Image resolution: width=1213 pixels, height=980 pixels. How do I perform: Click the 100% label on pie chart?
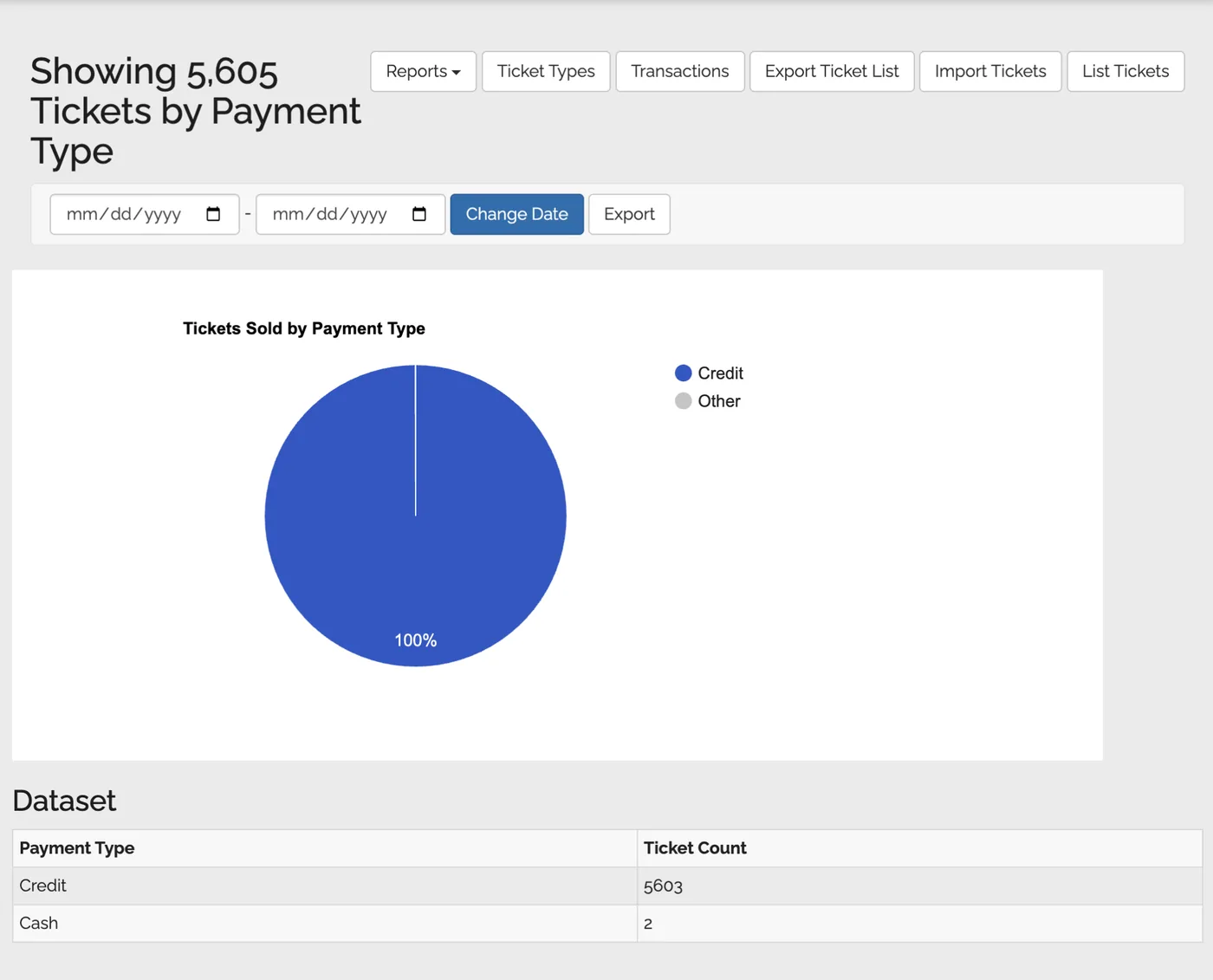click(x=416, y=640)
